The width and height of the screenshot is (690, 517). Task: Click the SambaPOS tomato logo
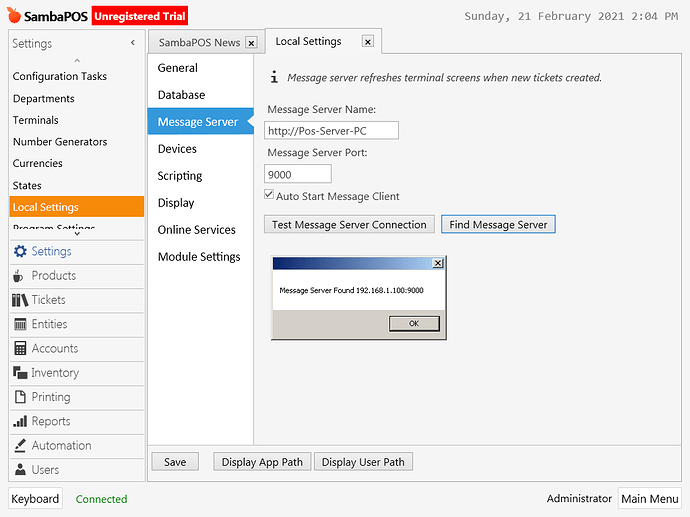click(x=14, y=15)
